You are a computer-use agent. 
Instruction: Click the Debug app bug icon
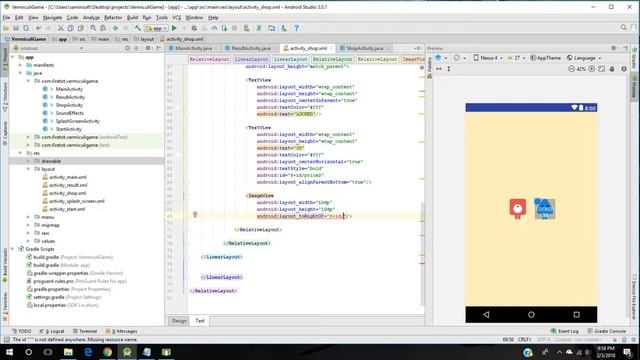[194, 28]
